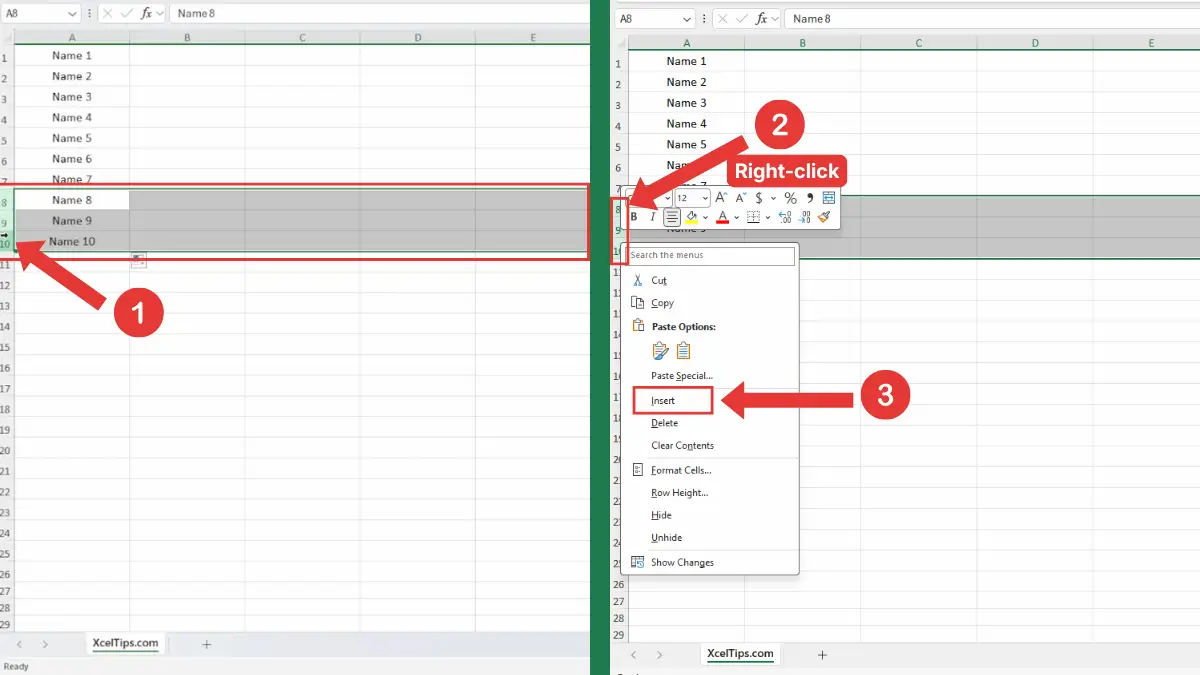This screenshot has height=675, width=1200.
Task: Apply Comma Style from mini toolbar
Action: (x=809, y=198)
